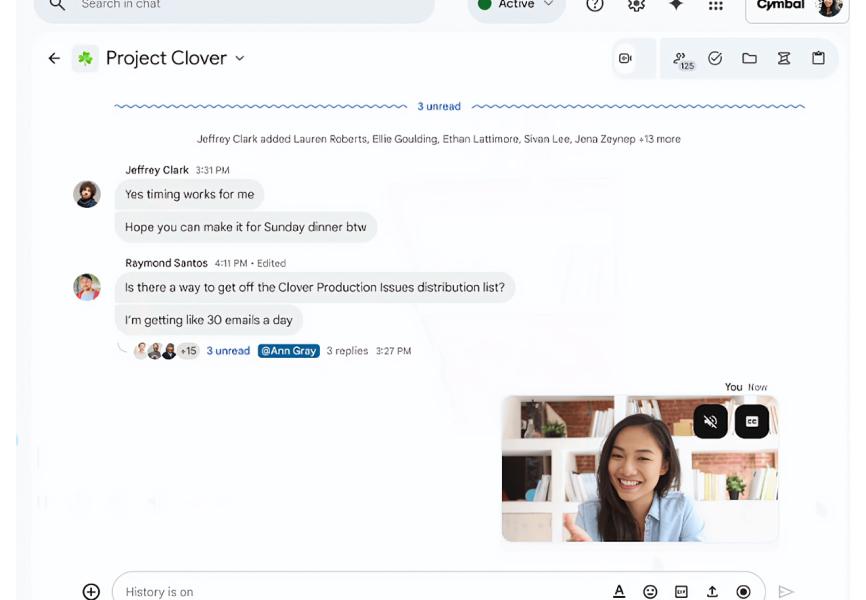The width and height of the screenshot is (866, 600).
Task: Click the plus attach button
Action: (x=91, y=592)
